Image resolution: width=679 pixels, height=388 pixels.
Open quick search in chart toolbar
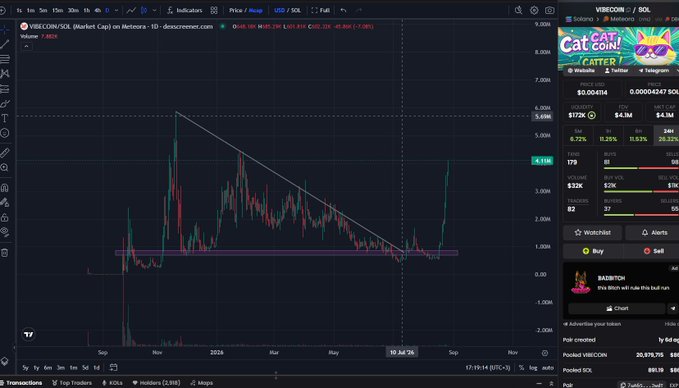[518, 10]
